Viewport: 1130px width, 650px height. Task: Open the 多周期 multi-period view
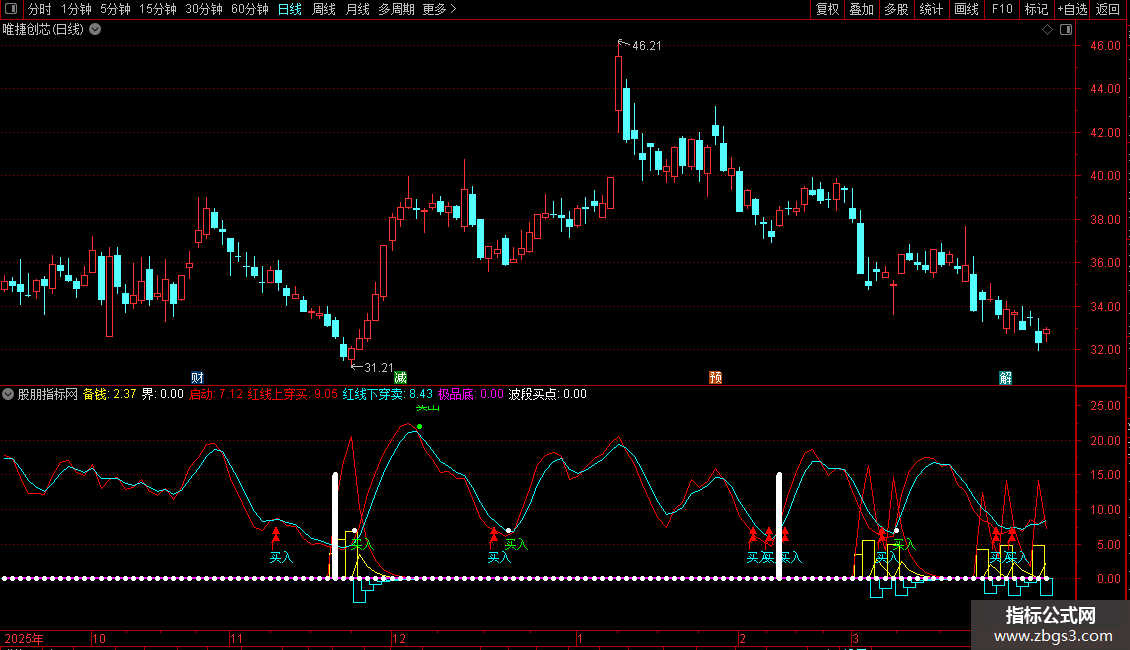(396, 9)
